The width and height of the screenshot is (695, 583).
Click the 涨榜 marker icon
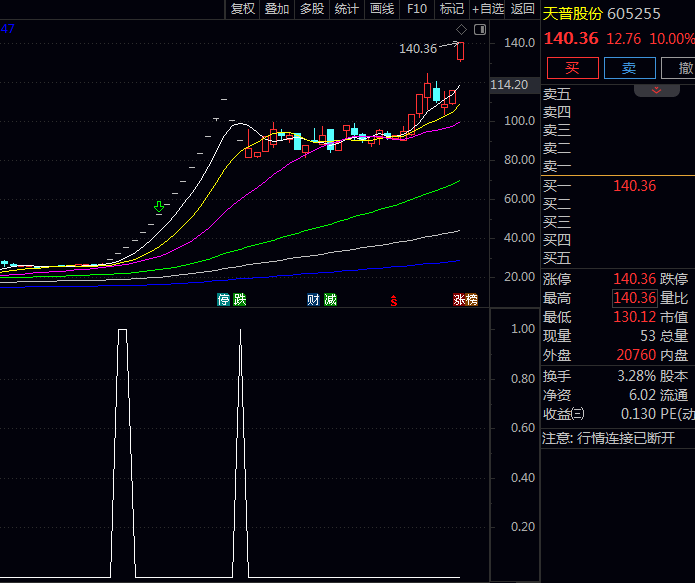[x=465, y=299]
